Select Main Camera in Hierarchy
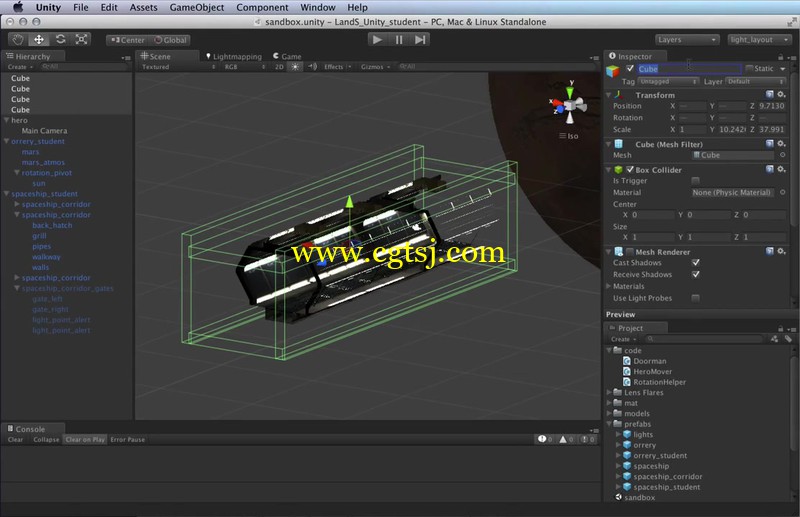The height and width of the screenshot is (517, 800). [44, 131]
